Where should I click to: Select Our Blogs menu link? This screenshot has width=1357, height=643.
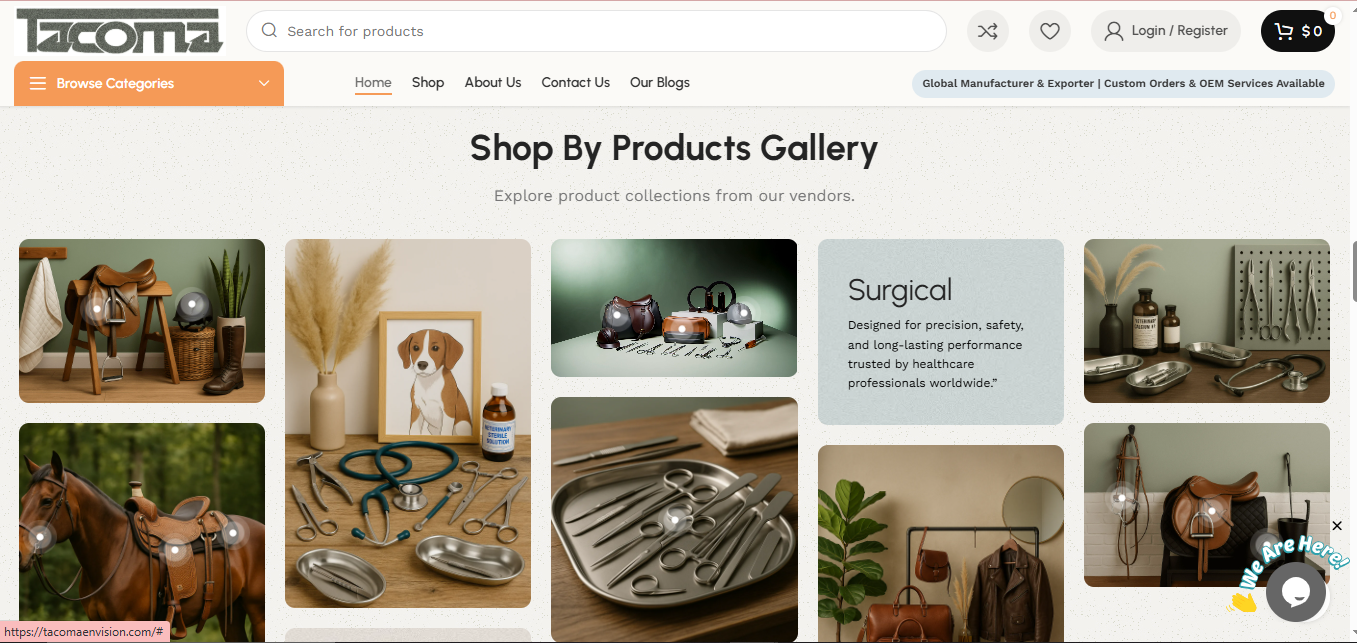click(x=660, y=83)
